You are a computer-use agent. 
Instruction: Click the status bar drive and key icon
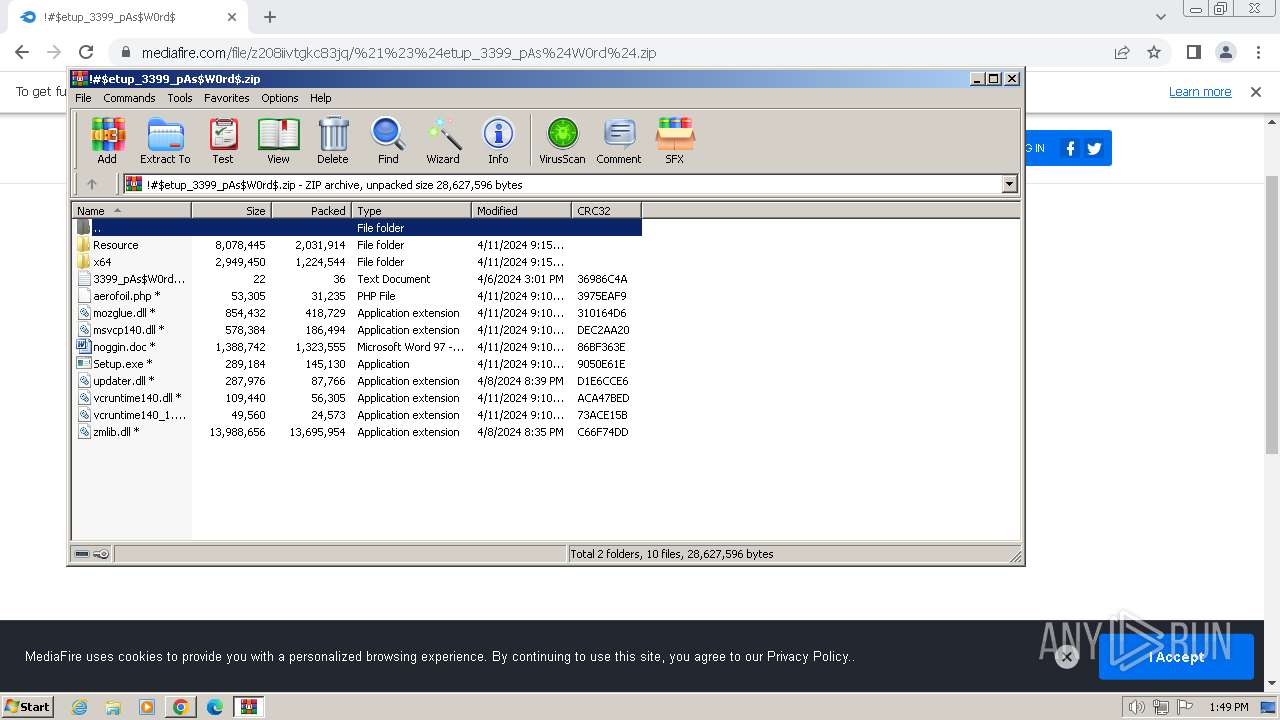click(92, 554)
